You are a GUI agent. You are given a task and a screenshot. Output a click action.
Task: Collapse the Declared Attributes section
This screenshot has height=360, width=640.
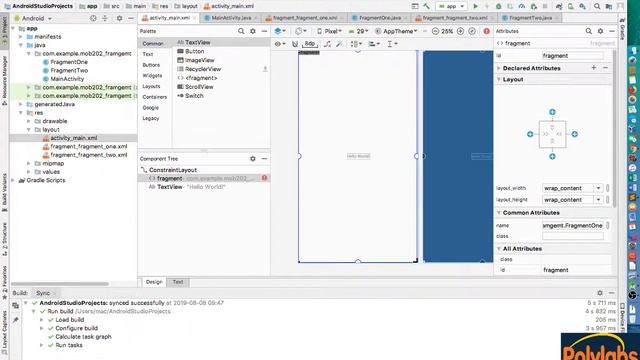499,68
